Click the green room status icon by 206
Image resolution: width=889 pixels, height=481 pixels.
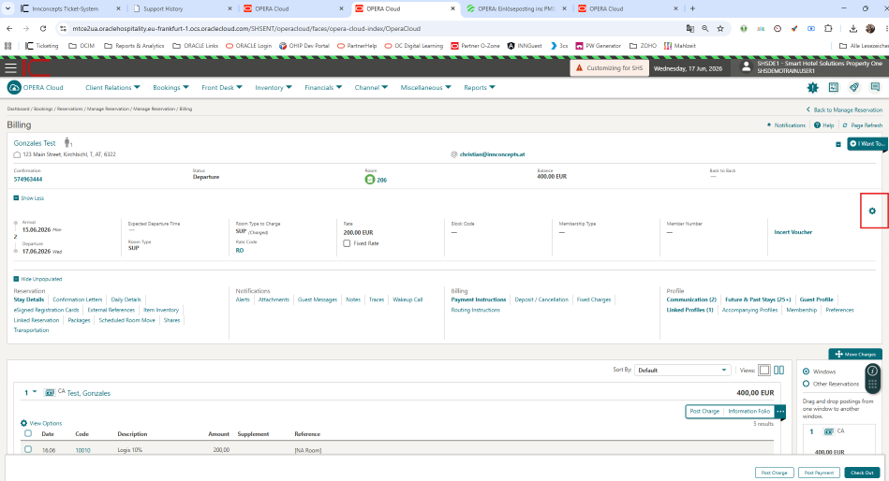click(370, 179)
